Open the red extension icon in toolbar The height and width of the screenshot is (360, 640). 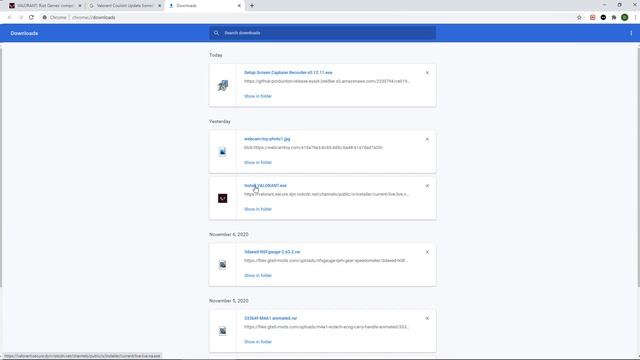point(593,18)
